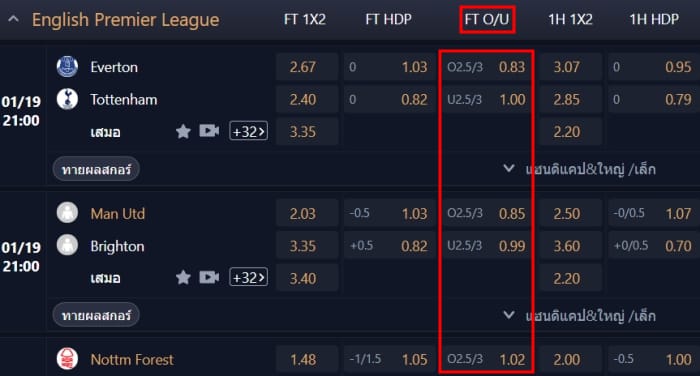Image resolution: width=700 pixels, height=376 pixels.
Task: Click the Everton team crest icon
Action: [x=67, y=67]
